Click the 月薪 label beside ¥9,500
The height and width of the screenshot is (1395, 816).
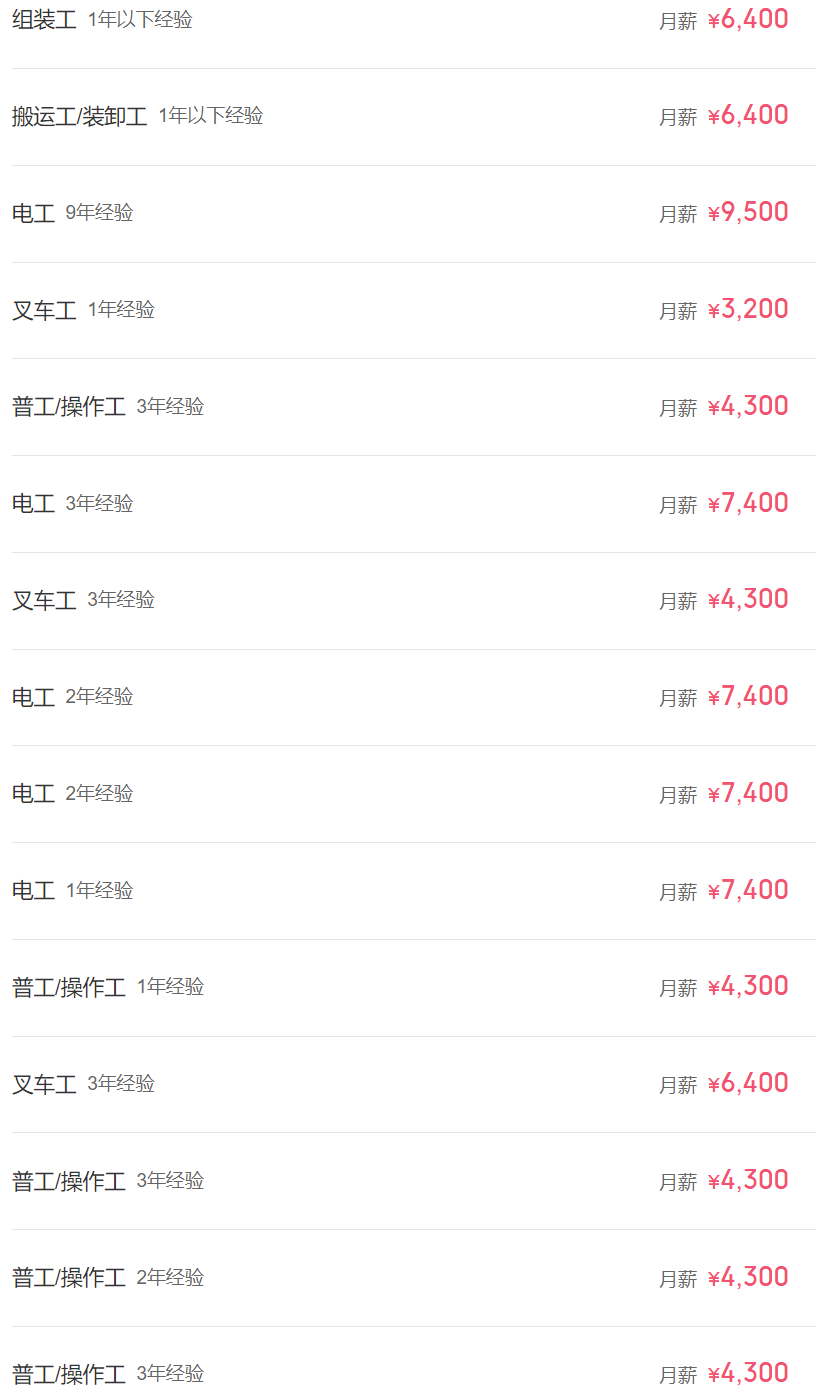(x=677, y=214)
